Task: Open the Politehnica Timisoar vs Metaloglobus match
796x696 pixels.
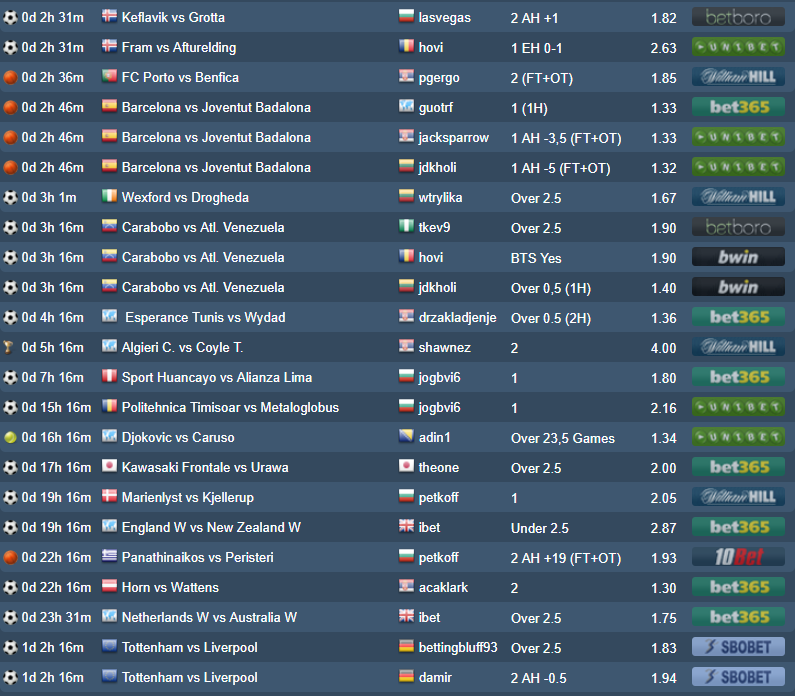Action: [230, 407]
